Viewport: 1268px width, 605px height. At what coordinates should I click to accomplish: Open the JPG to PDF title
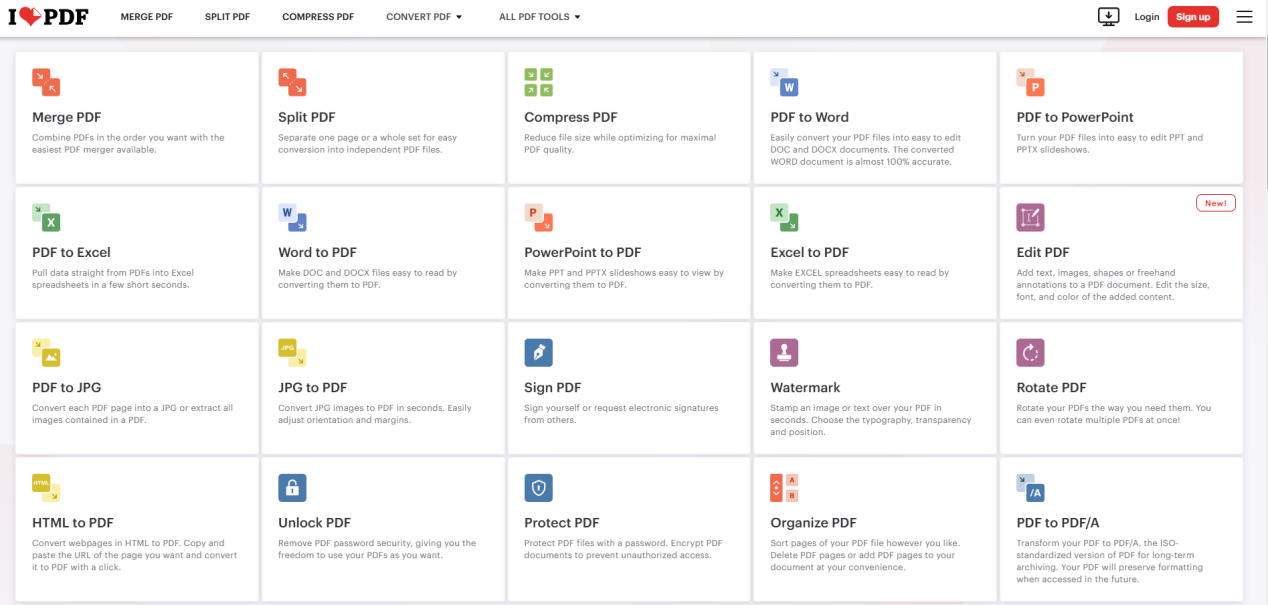tap(313, 387)
